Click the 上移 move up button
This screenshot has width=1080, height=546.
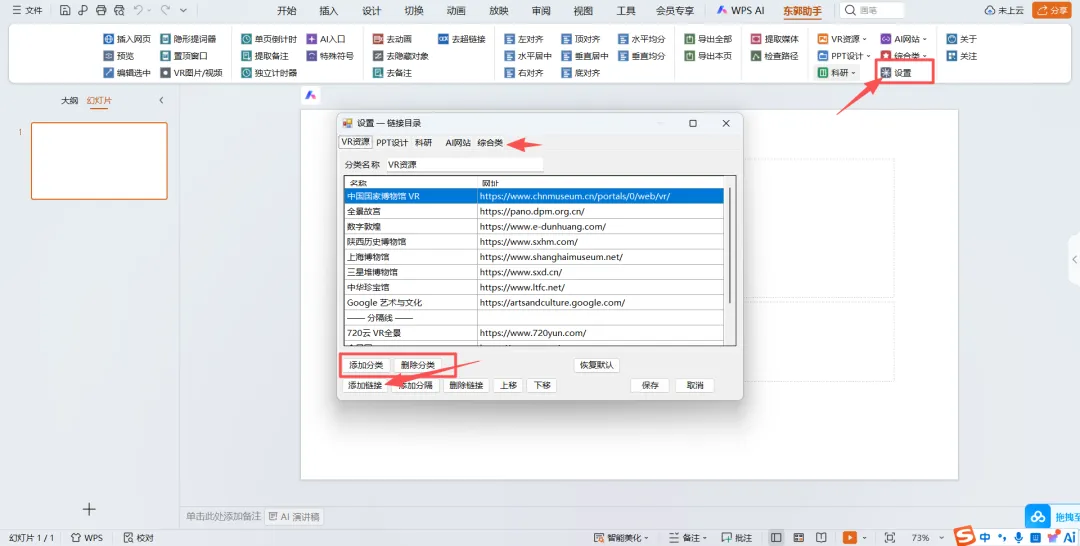pyautogui.click(x=508, y=386)
